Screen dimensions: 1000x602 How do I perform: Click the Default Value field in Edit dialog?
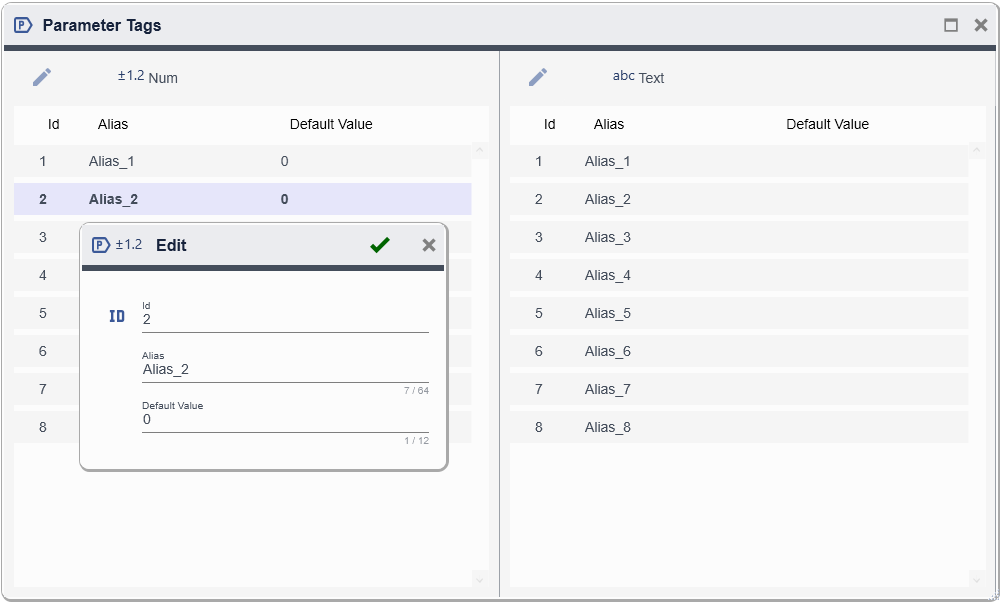(x=285, y=420)
